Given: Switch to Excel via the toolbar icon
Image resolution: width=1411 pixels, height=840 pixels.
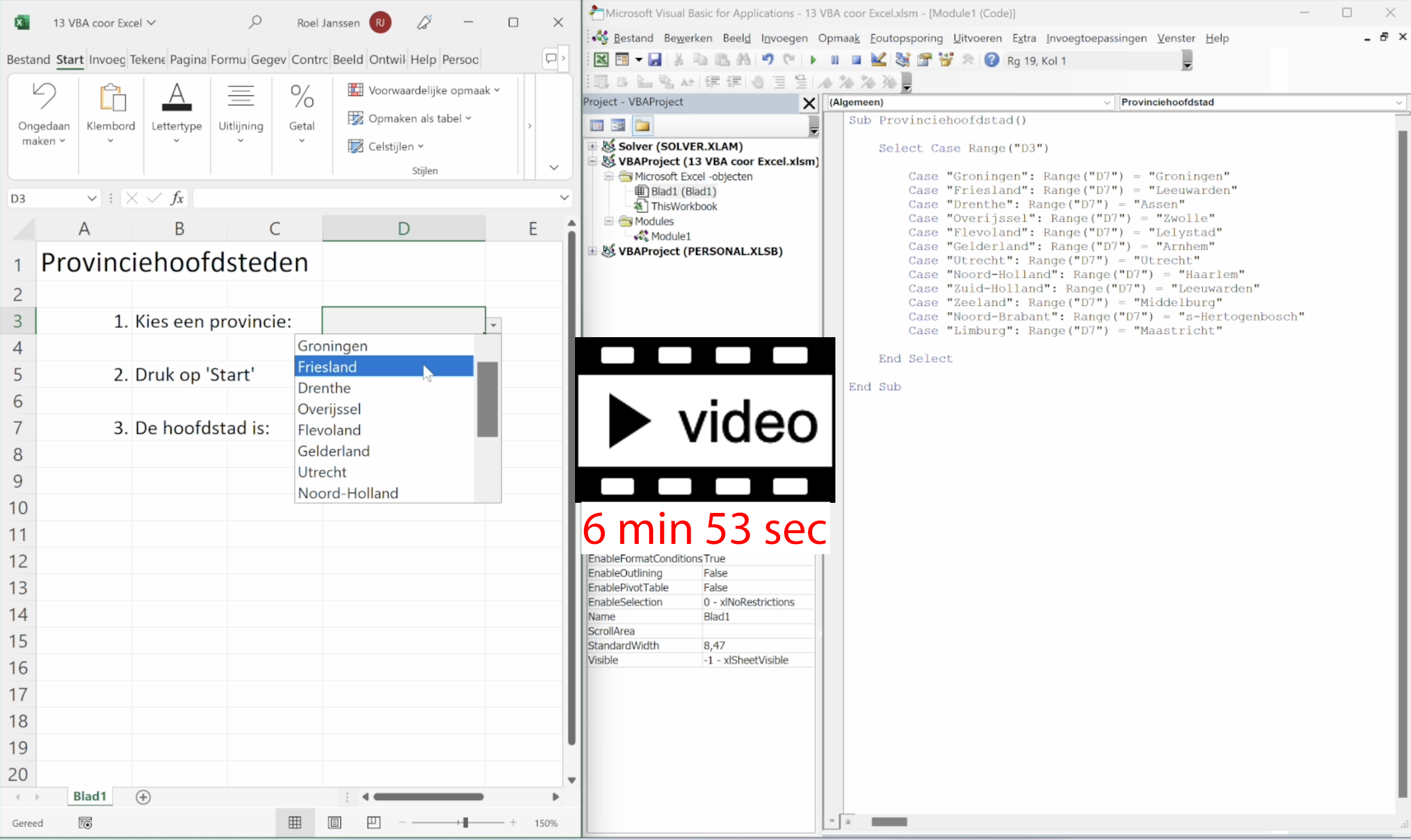Looking at the screenshot, I should point(601,60).
